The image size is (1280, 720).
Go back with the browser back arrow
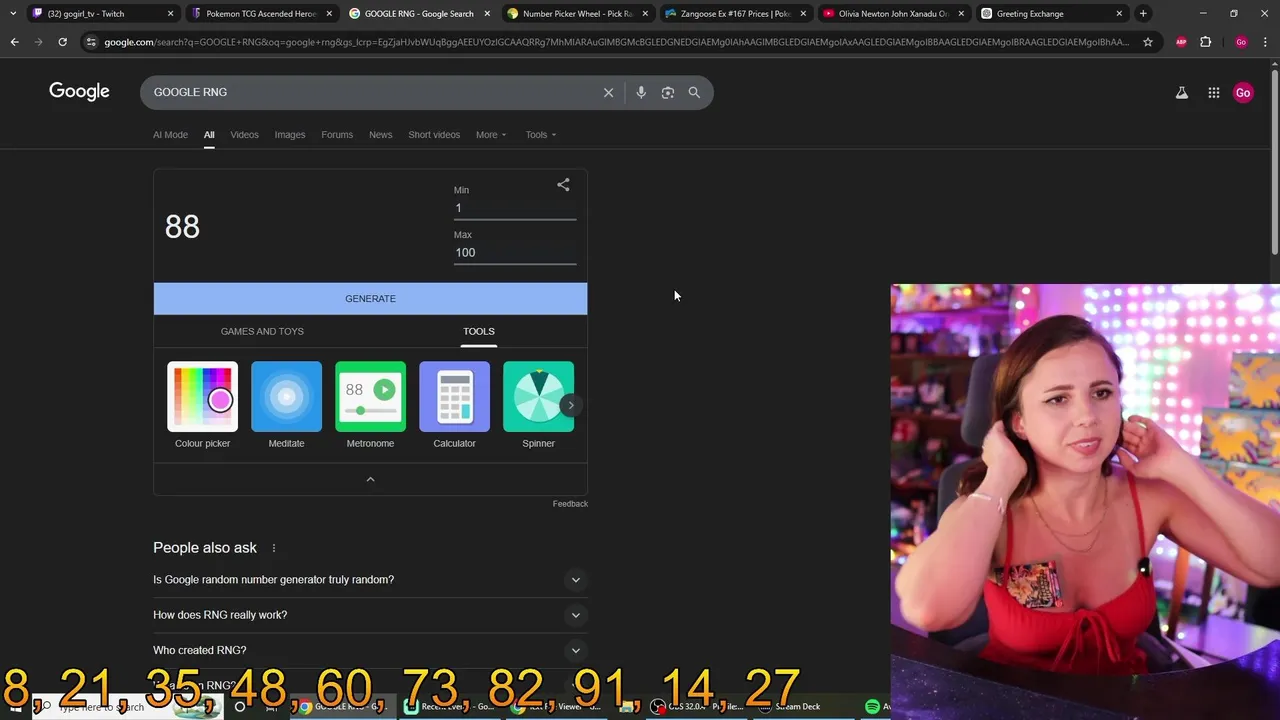click(x=14, y=42)
